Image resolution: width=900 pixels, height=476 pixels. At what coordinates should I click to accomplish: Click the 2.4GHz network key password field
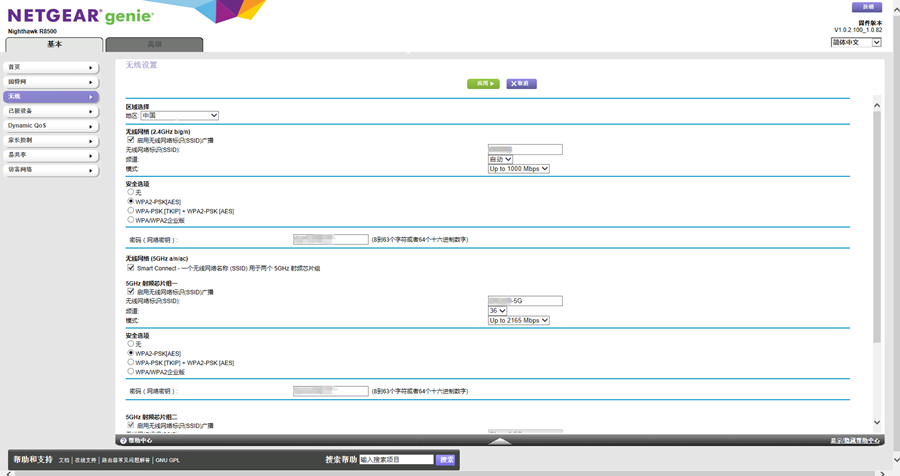331,240
